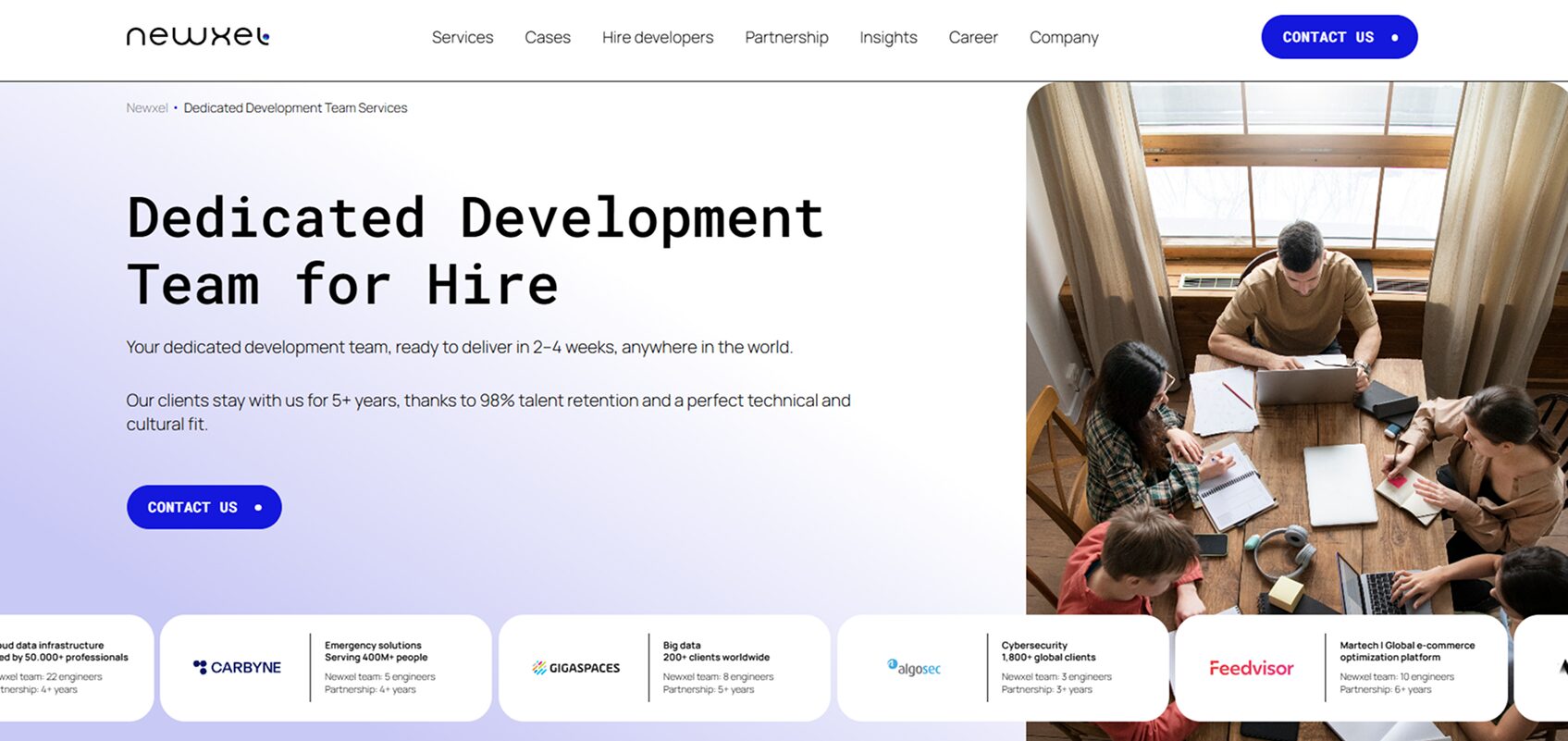Click the Dedicated Development Team for Hire heading

click(475, 251)
